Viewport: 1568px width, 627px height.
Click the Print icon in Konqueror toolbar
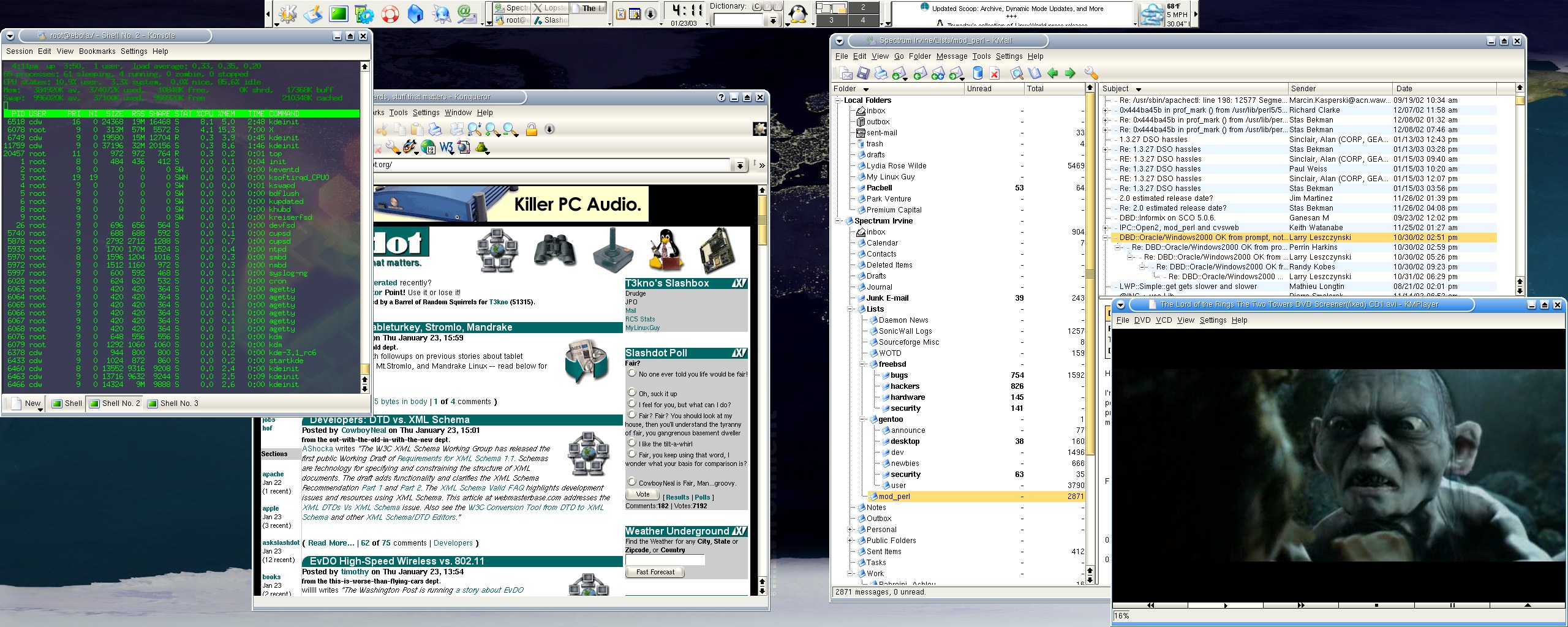(435, 129)
